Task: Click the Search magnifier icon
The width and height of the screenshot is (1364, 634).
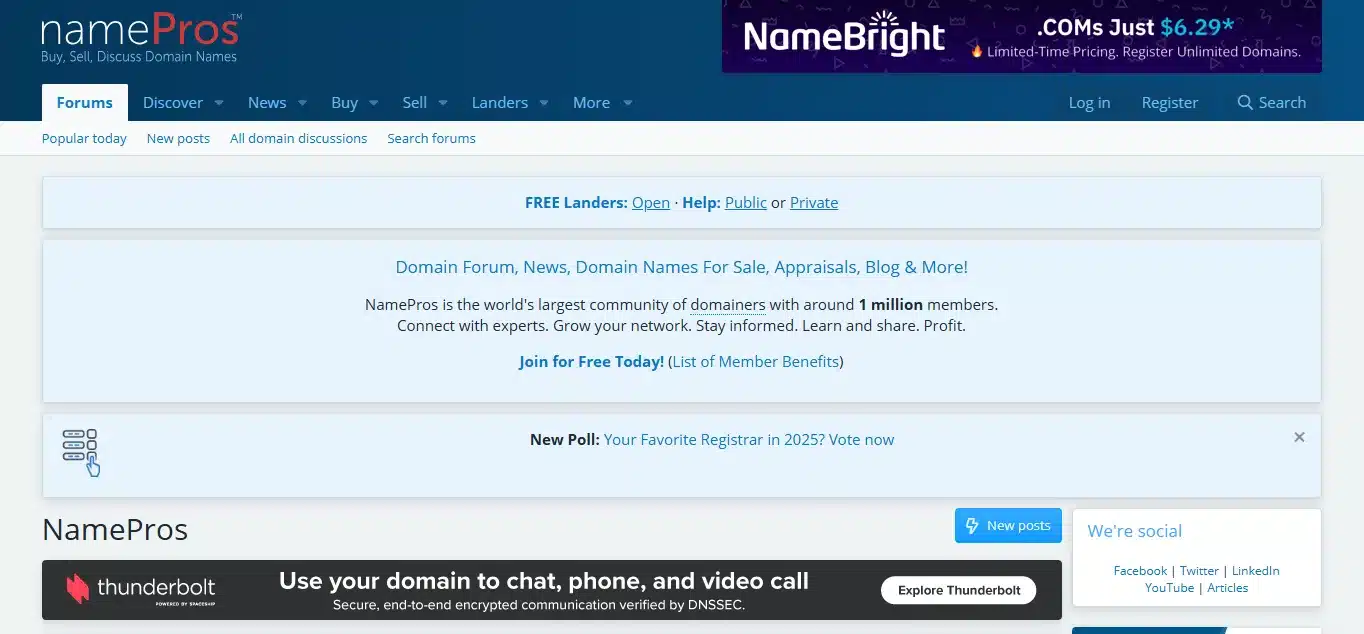Action: [1245, 103]
